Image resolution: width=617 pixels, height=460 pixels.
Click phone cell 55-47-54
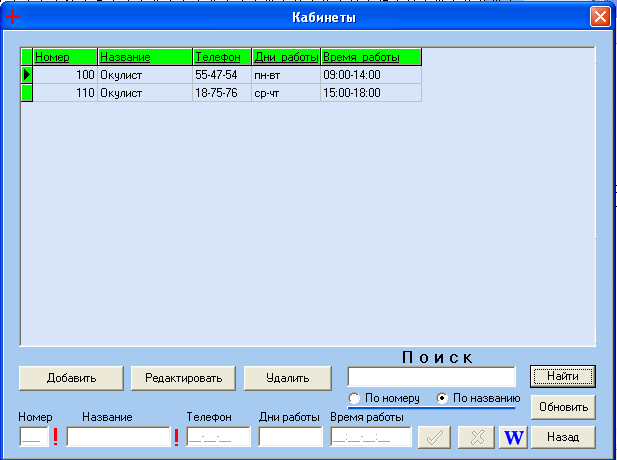[222, 74]
